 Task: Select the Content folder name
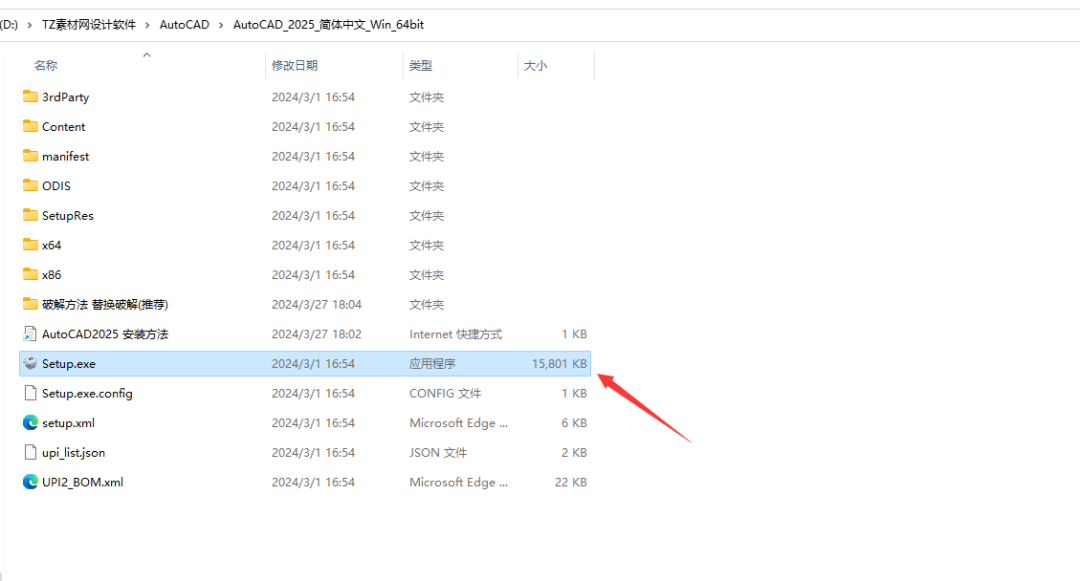pos(63,127)
